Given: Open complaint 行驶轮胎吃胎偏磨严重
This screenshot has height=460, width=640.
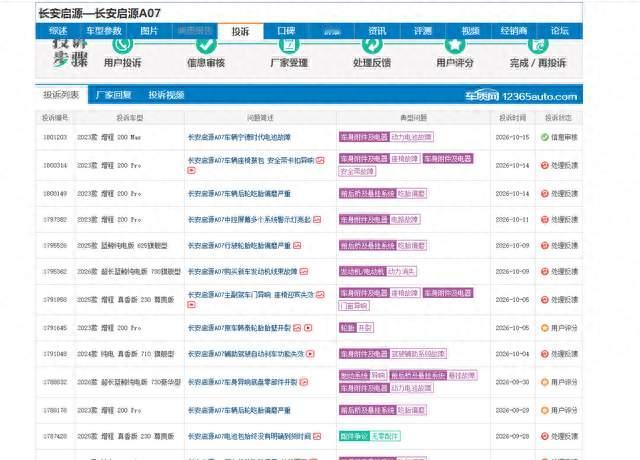Looking at the screenshot, I should (x=239, y=246).
